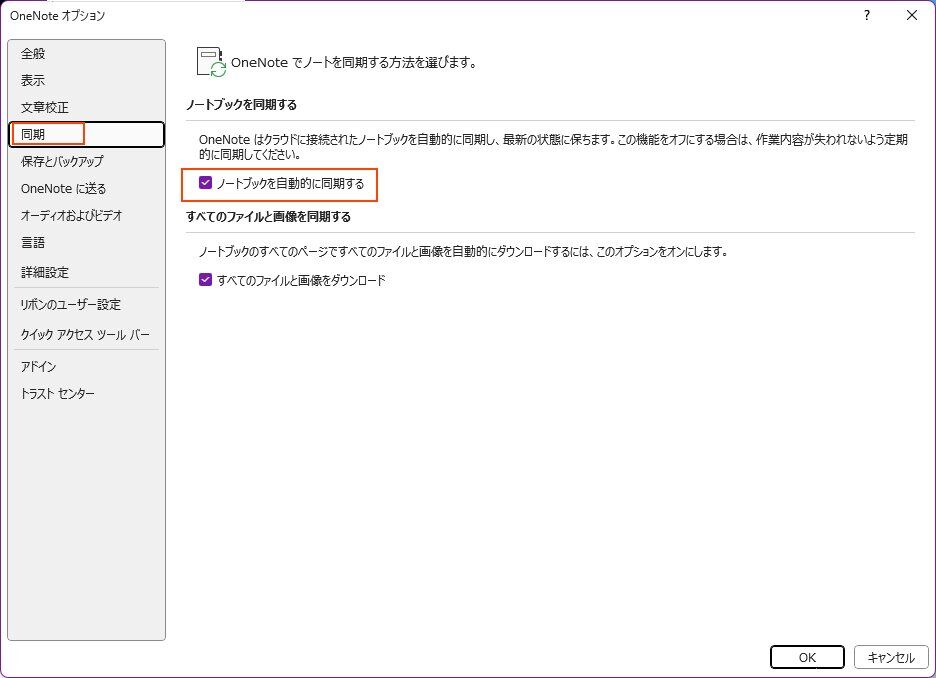Open クイック アクセス ツール バー settings

click(85, 335)
